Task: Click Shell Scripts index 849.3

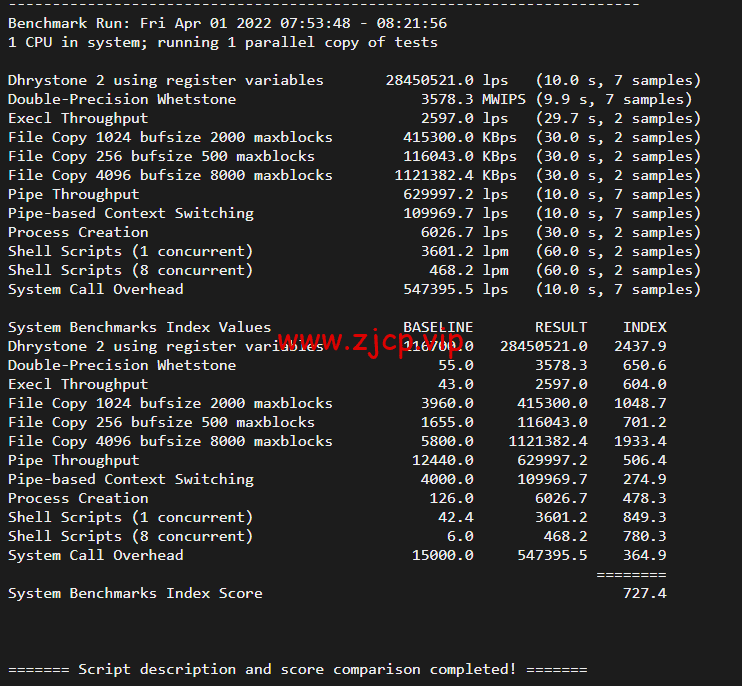Action: [x=645, y=517]
